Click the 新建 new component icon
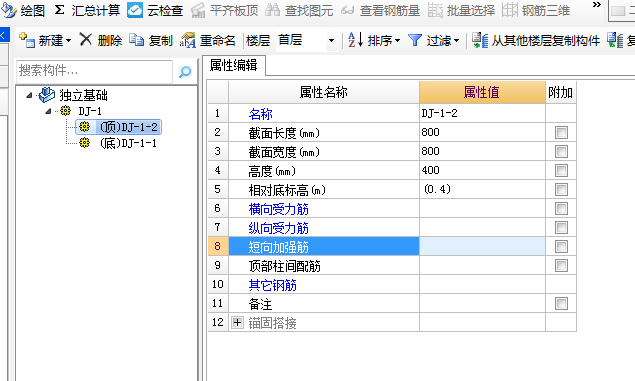This screenshot has width=635, height=381. tap(27, 40)
